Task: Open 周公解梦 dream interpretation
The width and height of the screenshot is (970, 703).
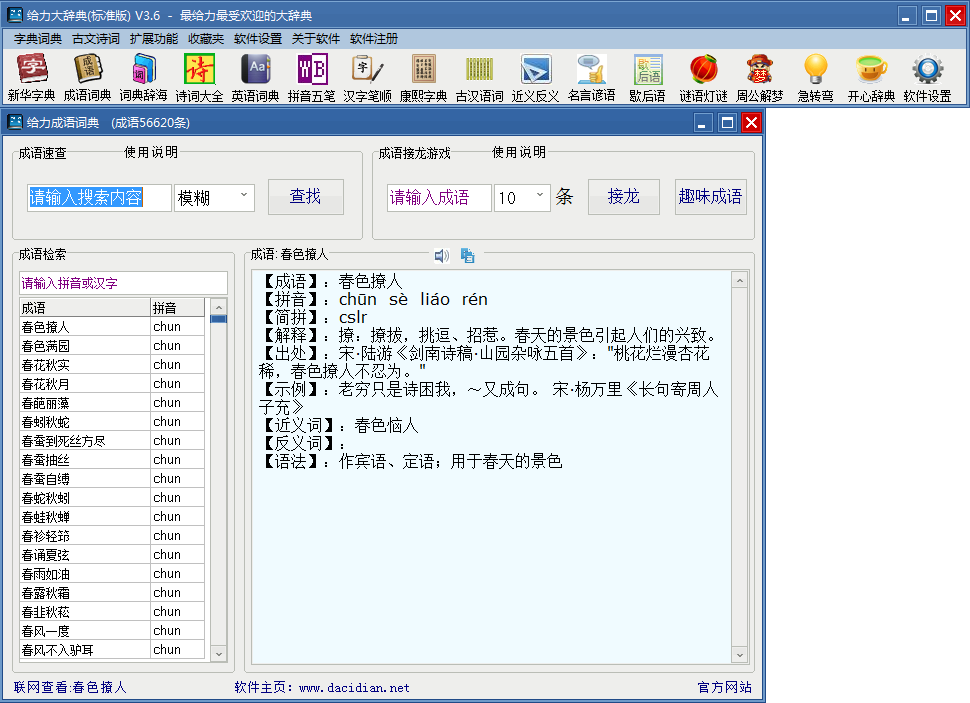Action: point(760,78)
